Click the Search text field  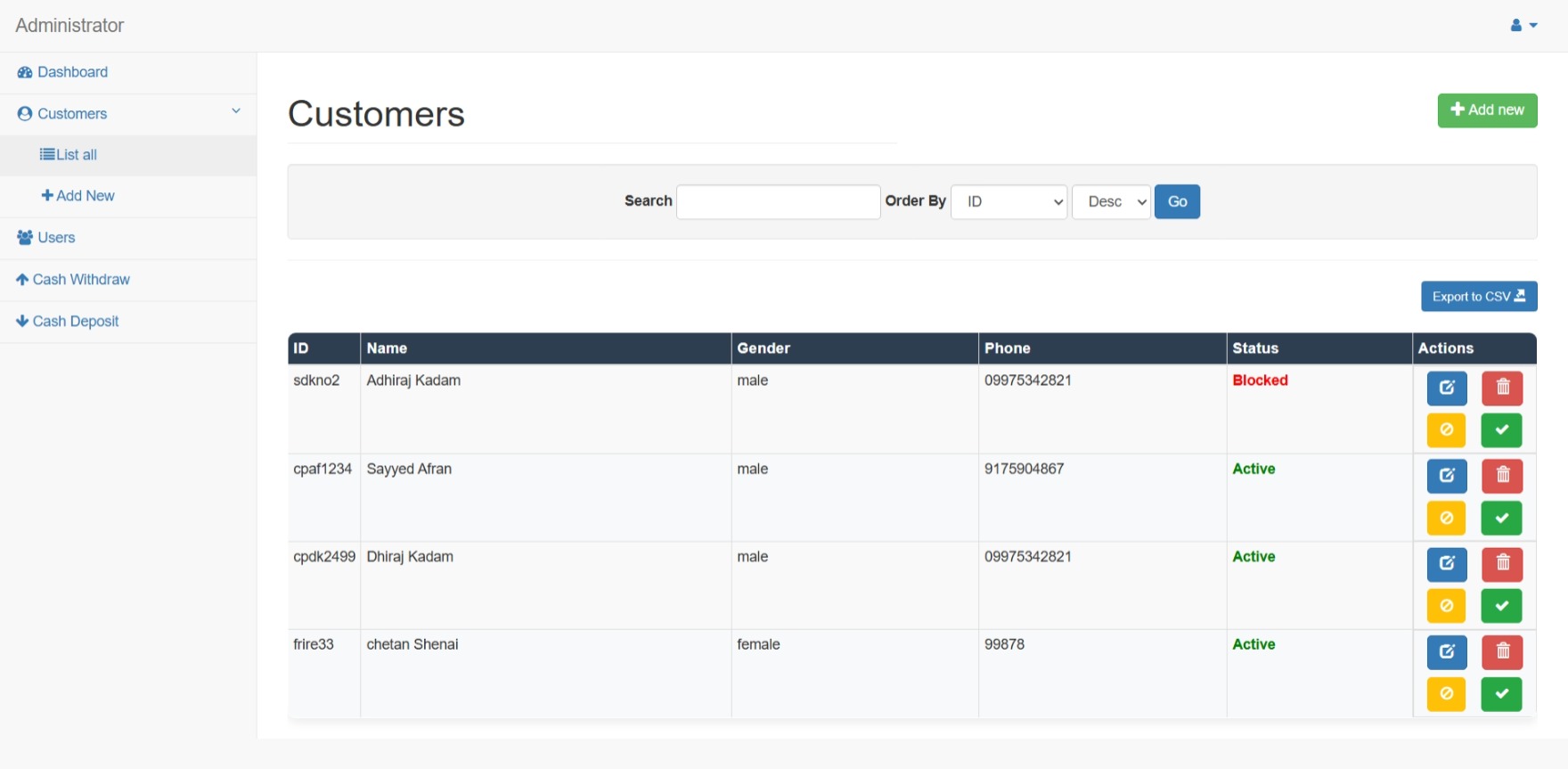coord(779,202)
